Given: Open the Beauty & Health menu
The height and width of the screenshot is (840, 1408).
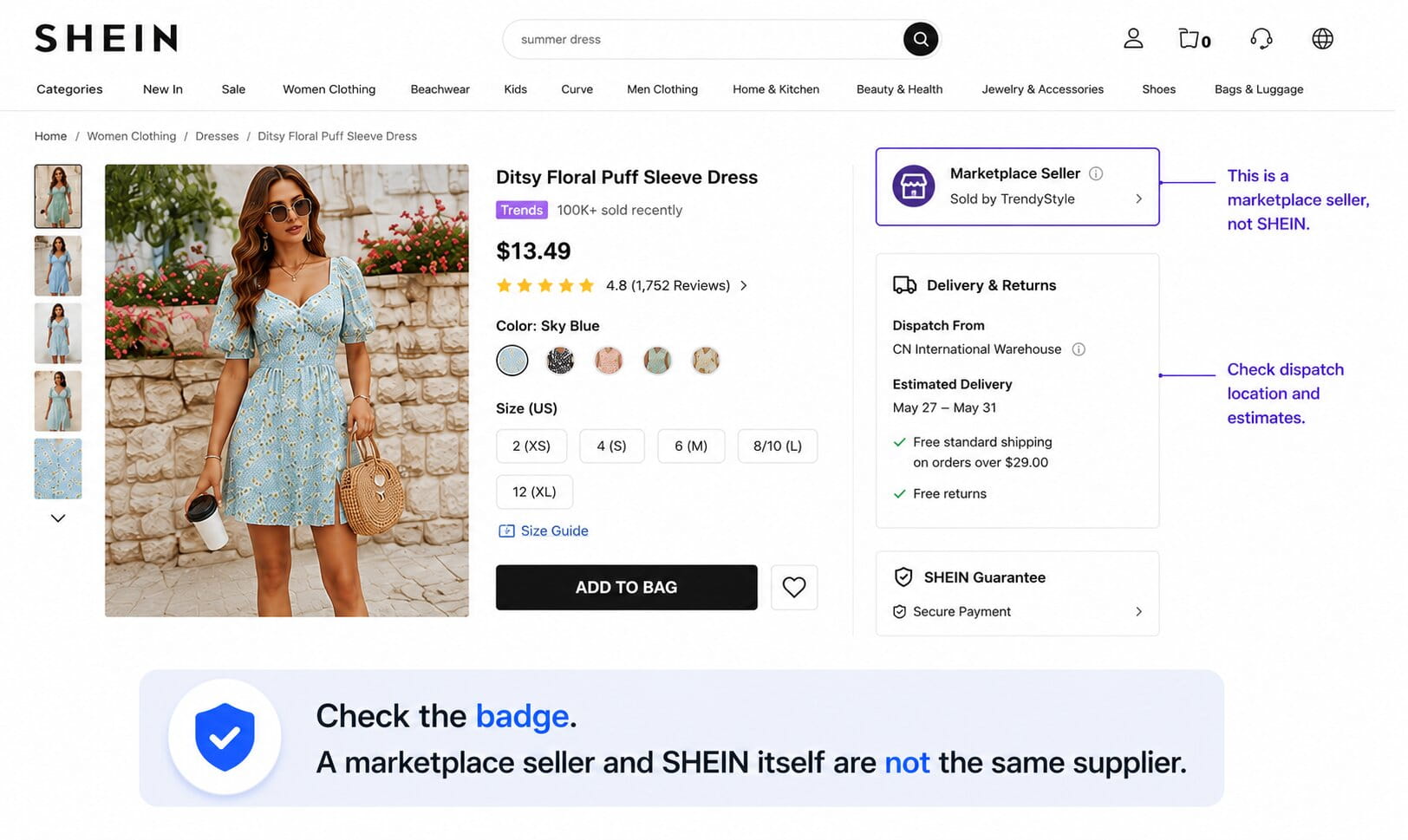Looking at the screenshot, I should [900, 89].
